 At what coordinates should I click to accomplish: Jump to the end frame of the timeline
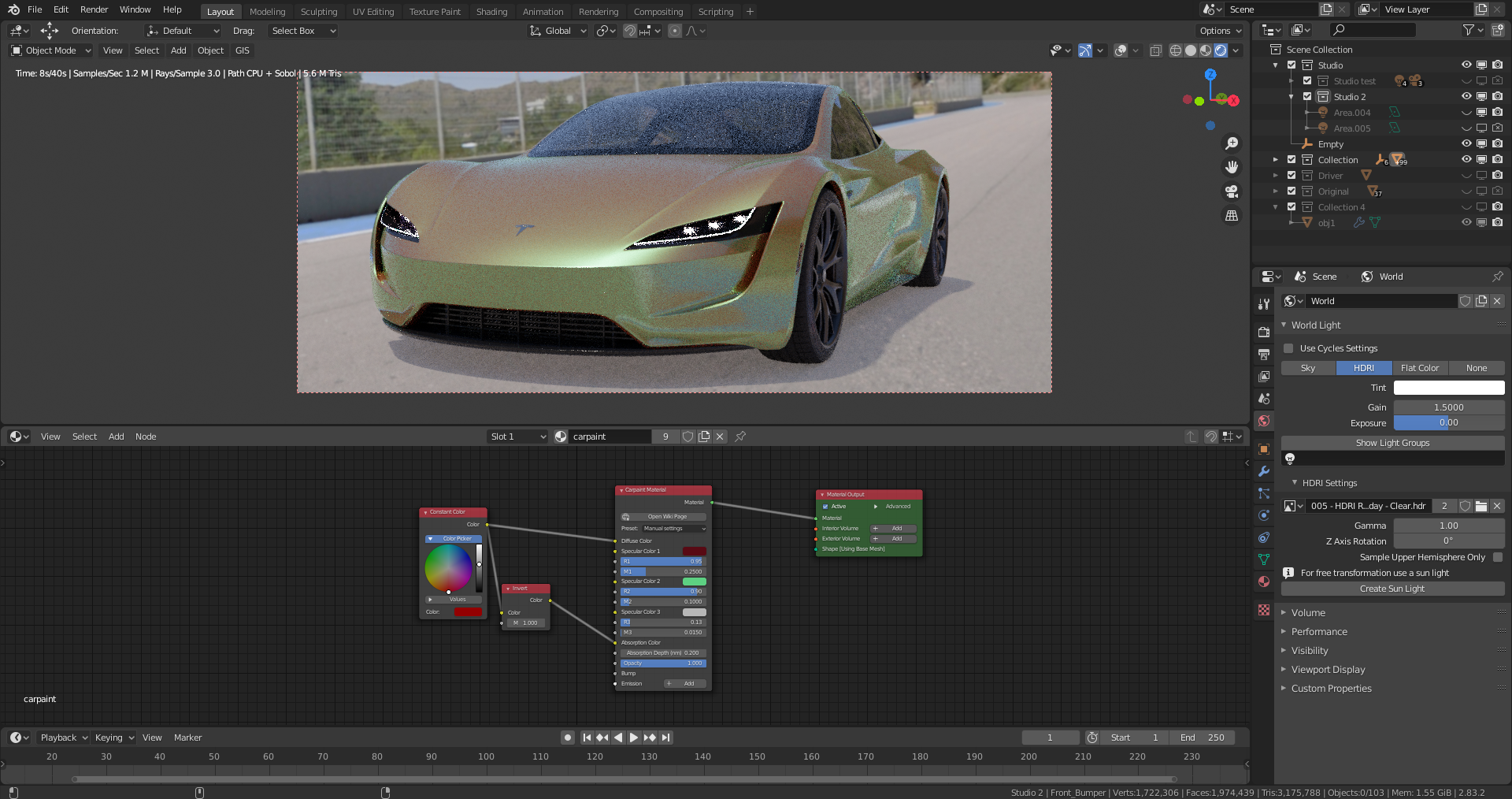pos(666,738)
